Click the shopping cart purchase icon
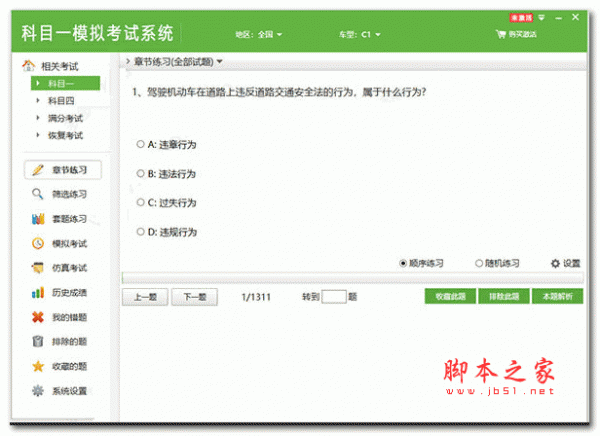Image resolution: width=600 pixels, height=436 pixels. [501, 34]
